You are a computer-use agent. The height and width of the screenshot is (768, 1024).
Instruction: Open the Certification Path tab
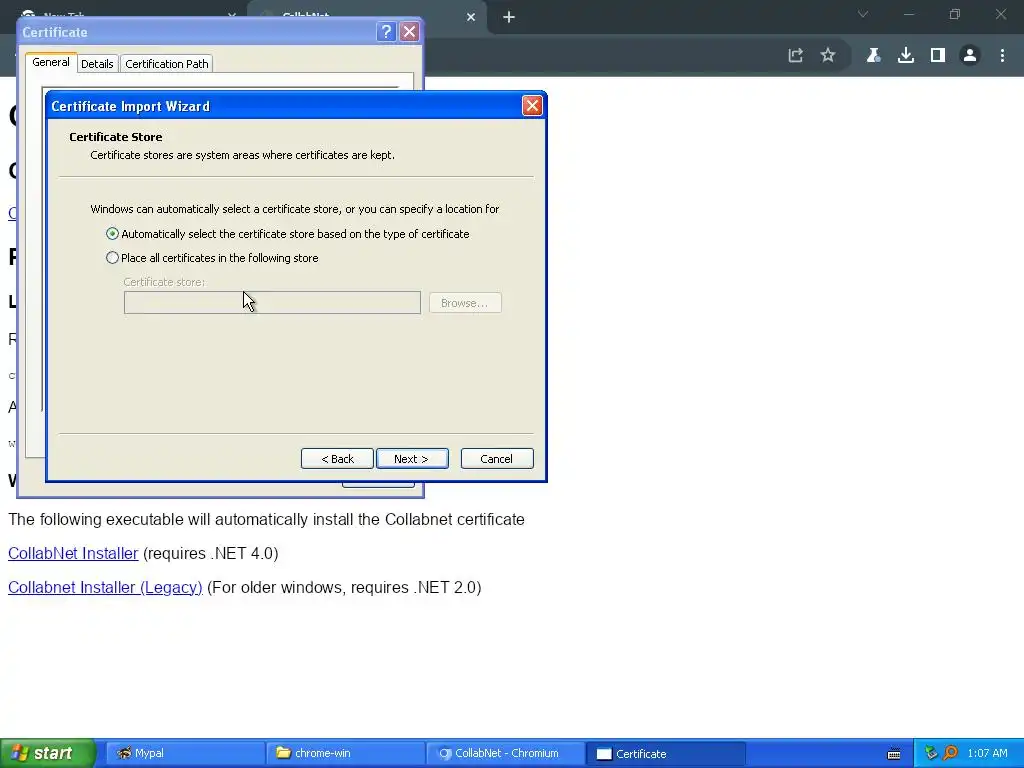pos(167,64)
